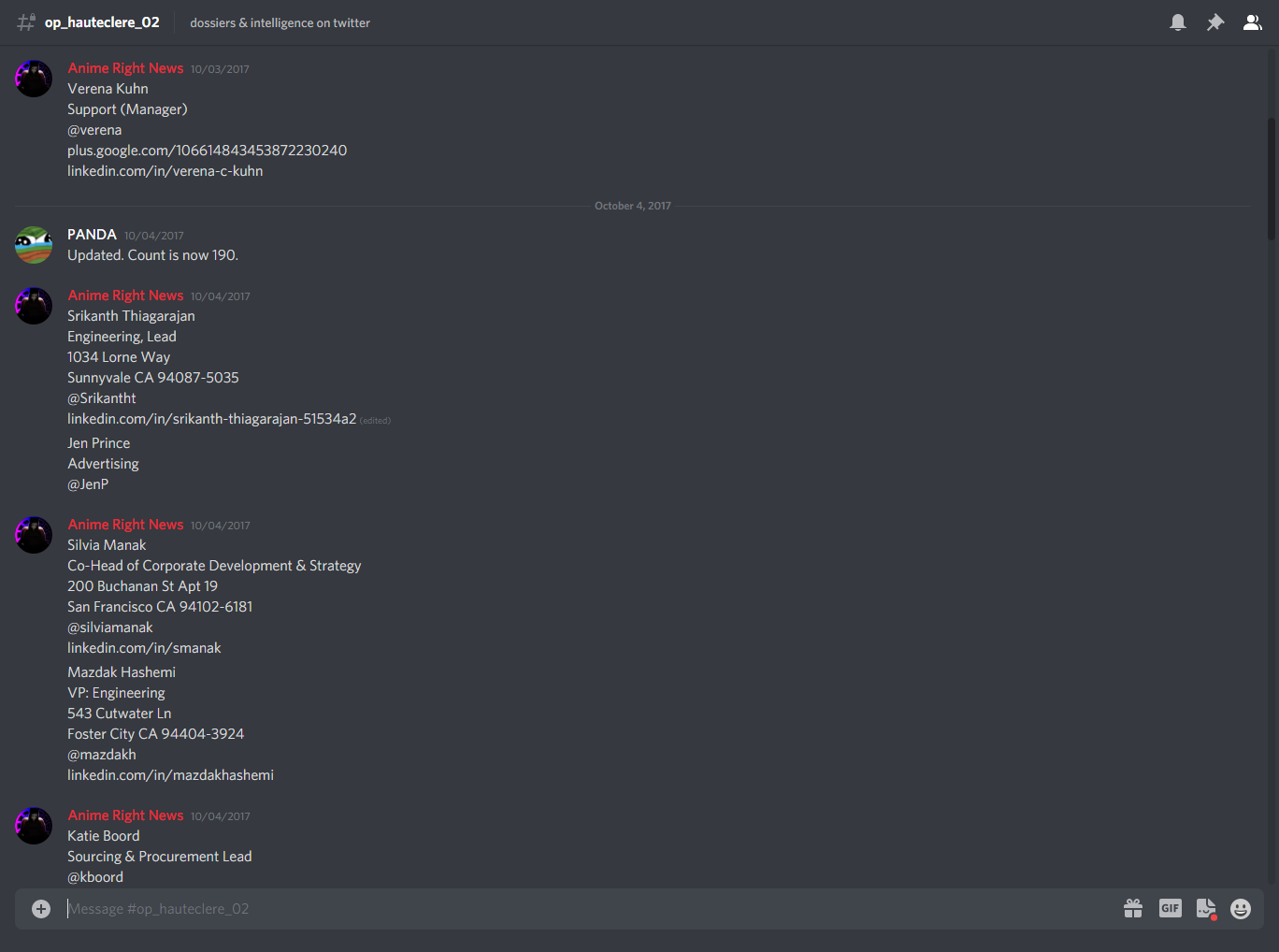Open the GIF picker
Viewport: 1279px width, 952px height.
[1171, 908]
